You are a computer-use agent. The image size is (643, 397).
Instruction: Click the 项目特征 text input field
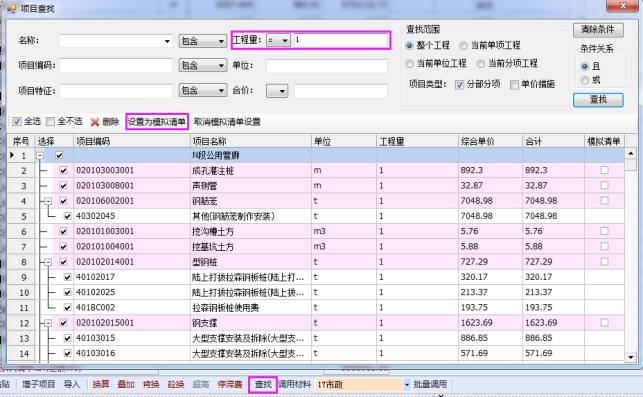click(x=116, y=91)
